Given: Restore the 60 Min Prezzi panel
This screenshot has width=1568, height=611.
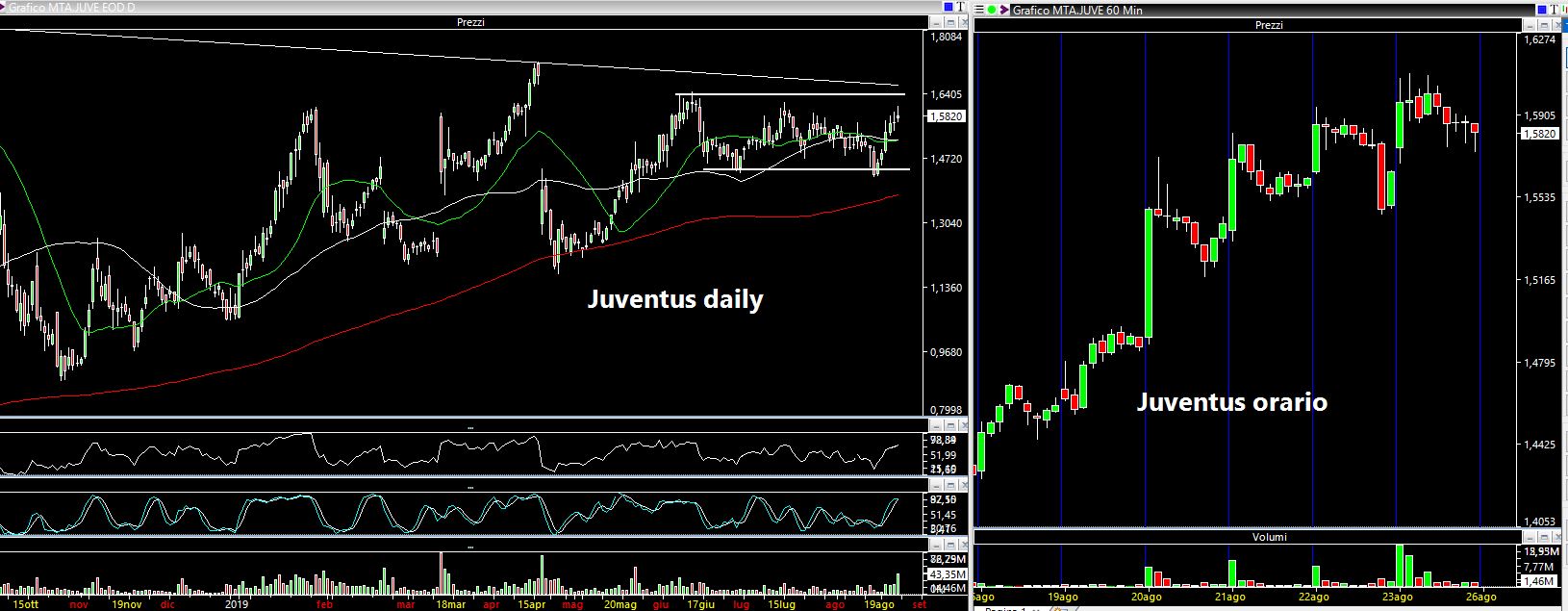Looking at the screenshot, I should click(x=1544, y=25).
